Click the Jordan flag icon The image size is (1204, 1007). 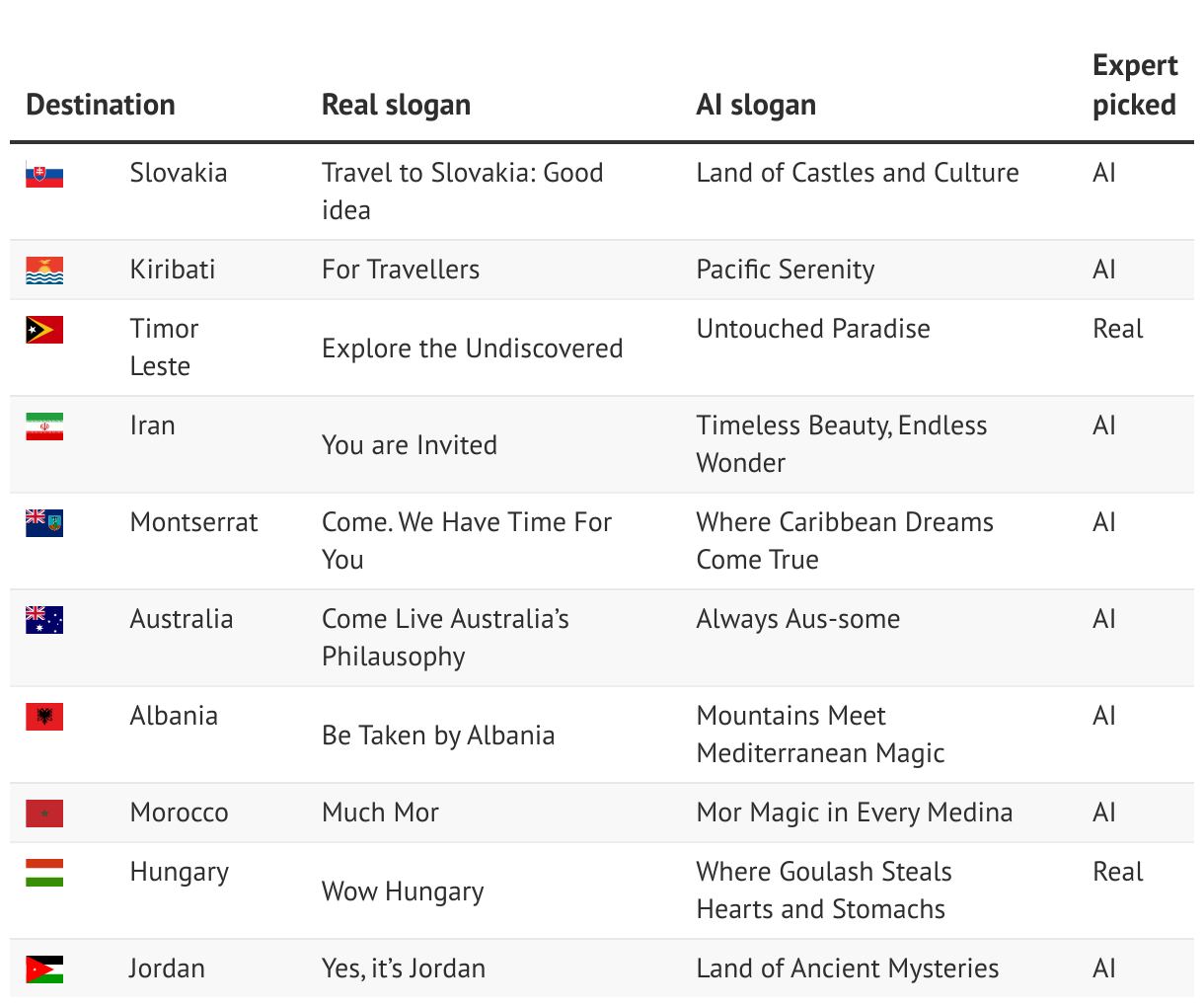click(44, 969)
